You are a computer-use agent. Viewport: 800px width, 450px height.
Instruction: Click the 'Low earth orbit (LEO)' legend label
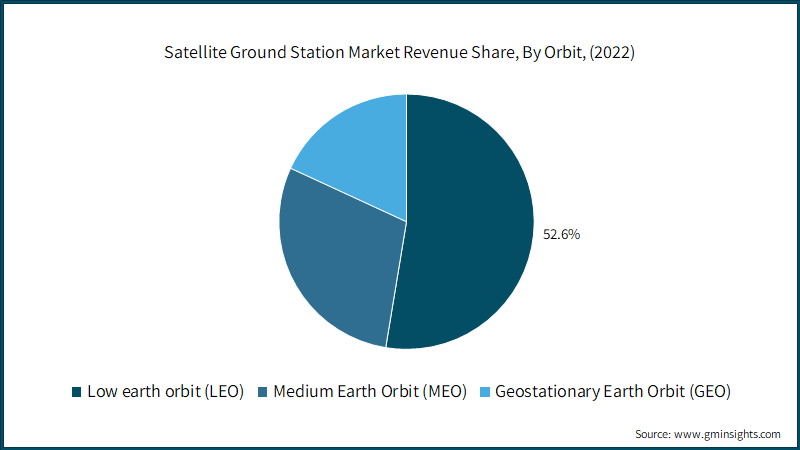point(165,391)
